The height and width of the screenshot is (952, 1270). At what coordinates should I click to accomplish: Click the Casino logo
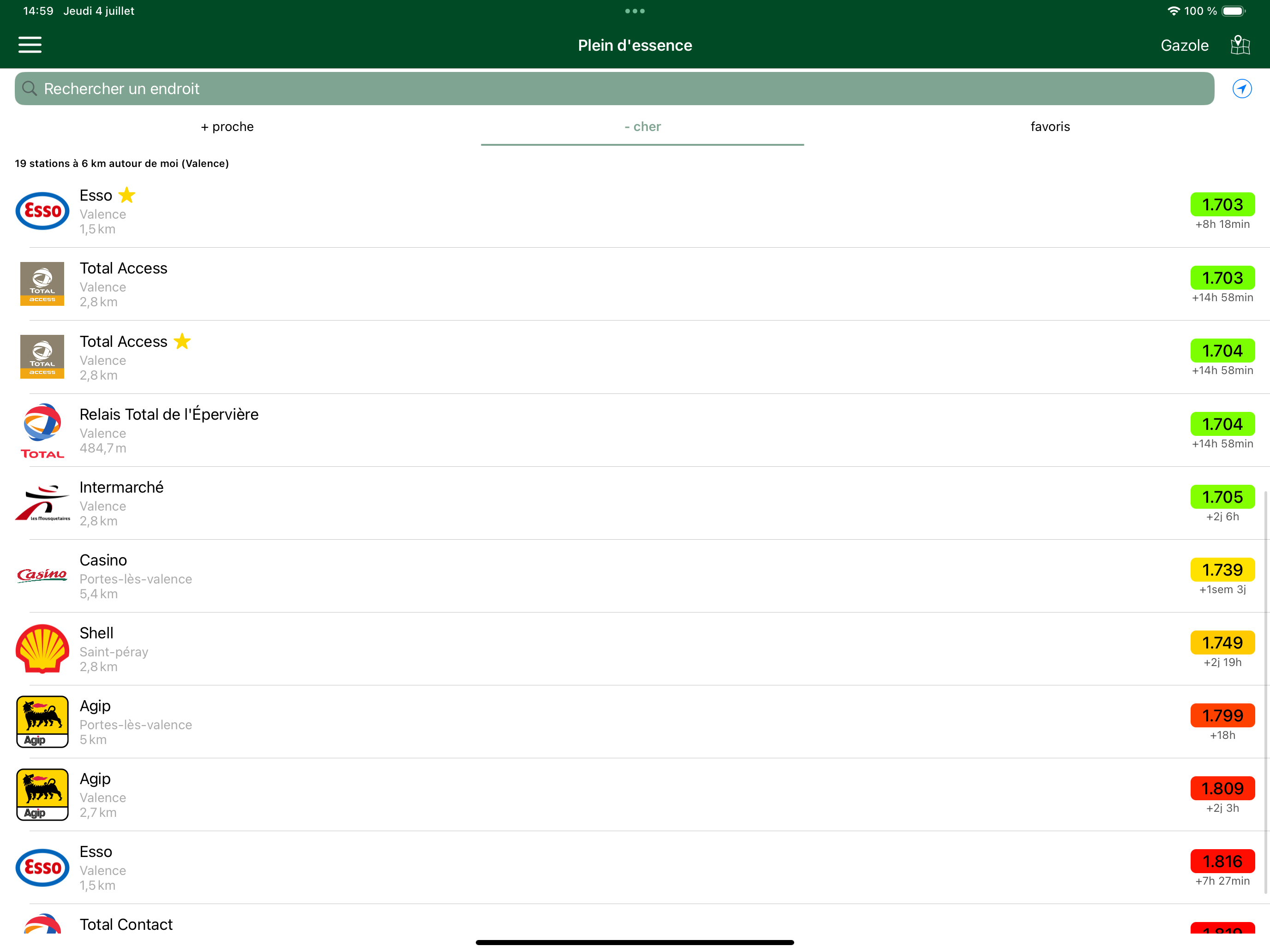42,575
